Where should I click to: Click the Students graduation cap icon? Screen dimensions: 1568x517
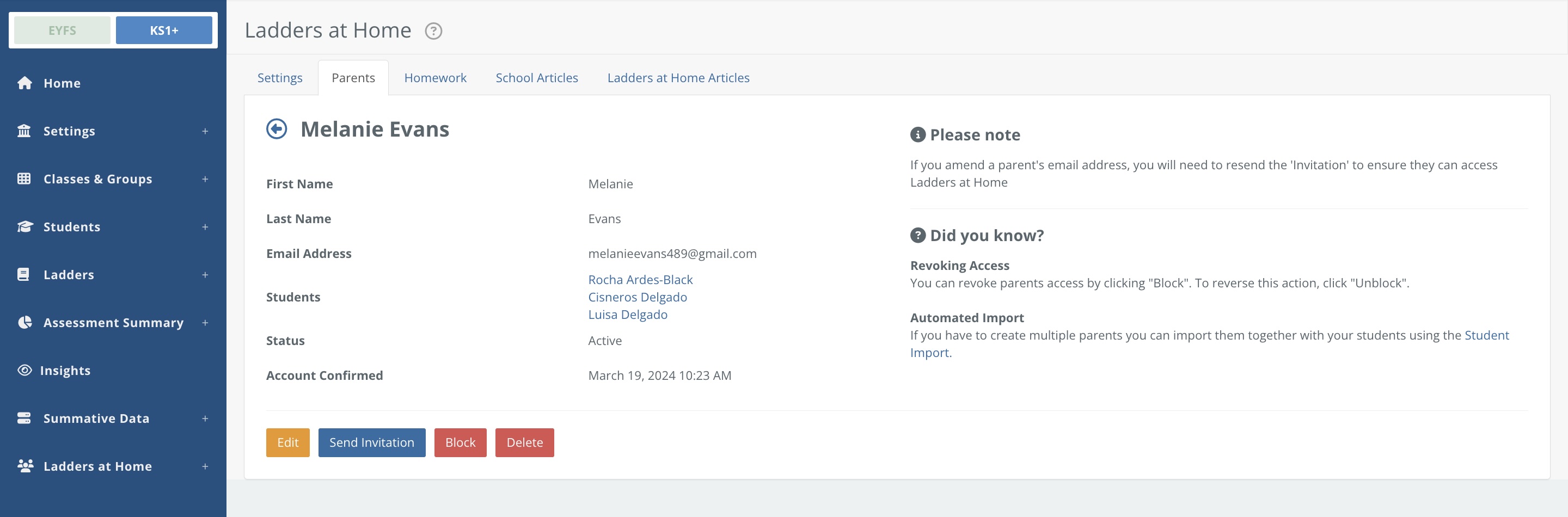[x=24, y=227]
